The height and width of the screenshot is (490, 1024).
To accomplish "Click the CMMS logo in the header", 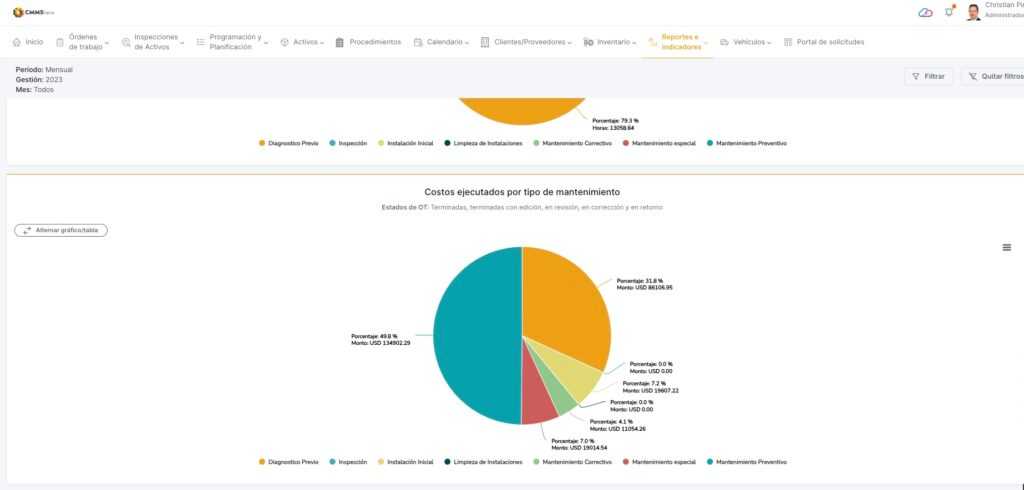I will point(32,12).
